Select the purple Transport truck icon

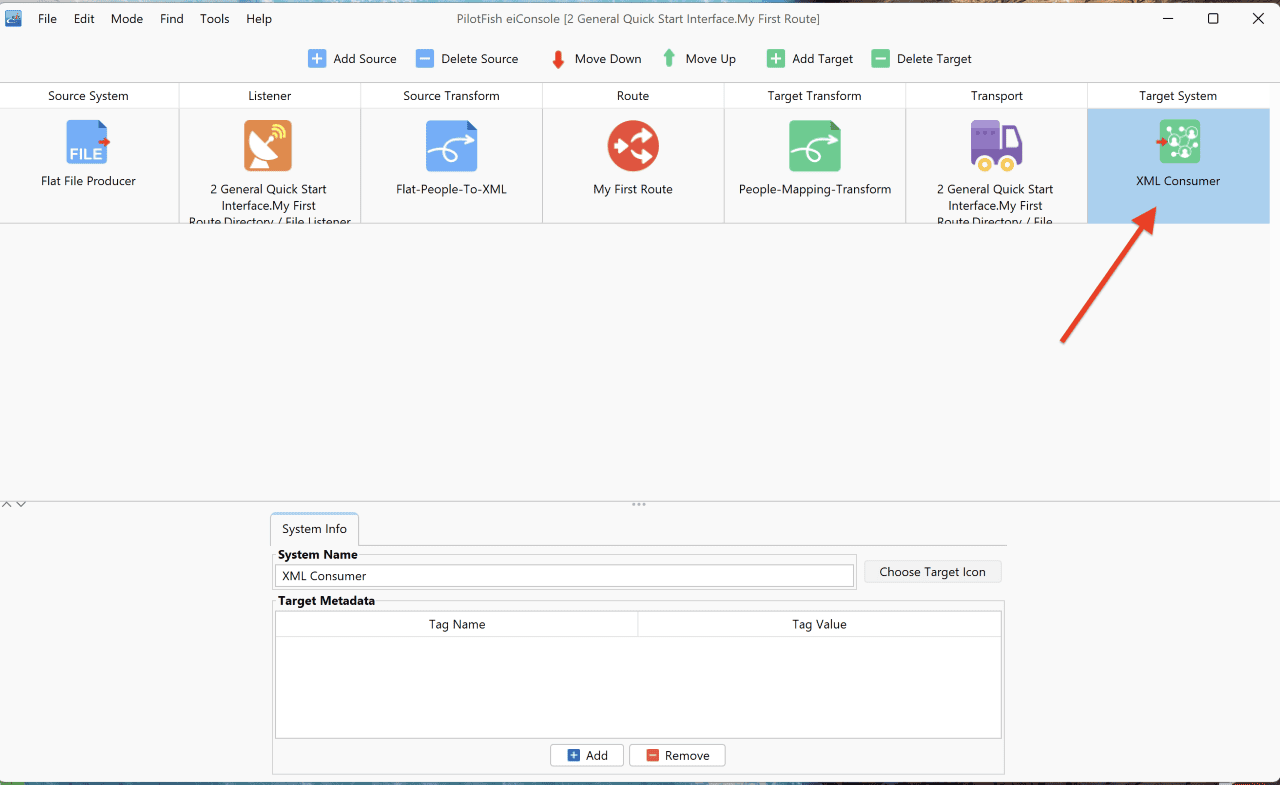(996, 146)
